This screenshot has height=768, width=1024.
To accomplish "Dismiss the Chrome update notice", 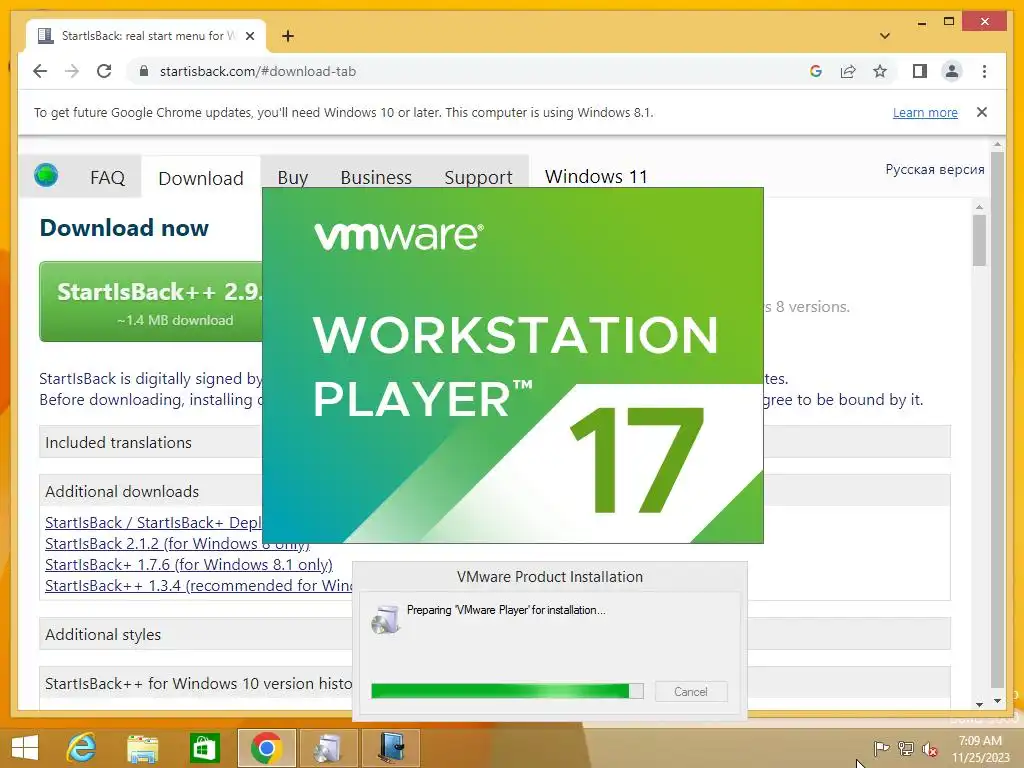I will (x=982, y=112).
